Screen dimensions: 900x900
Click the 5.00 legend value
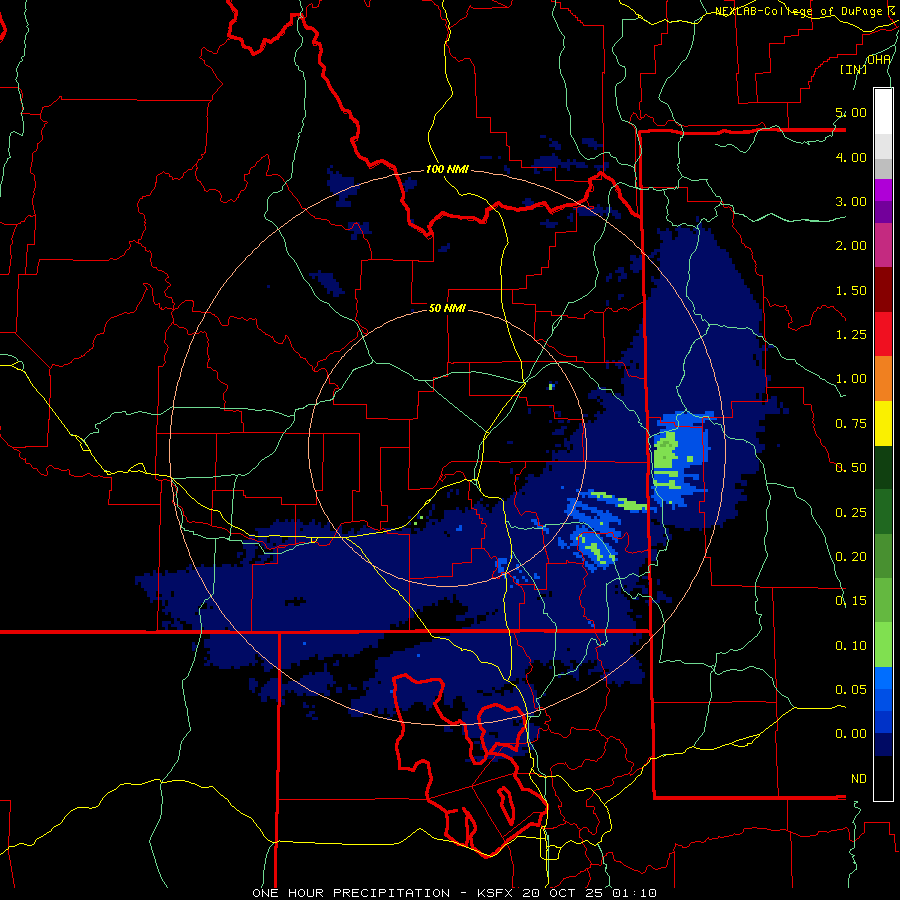point(851,112)
